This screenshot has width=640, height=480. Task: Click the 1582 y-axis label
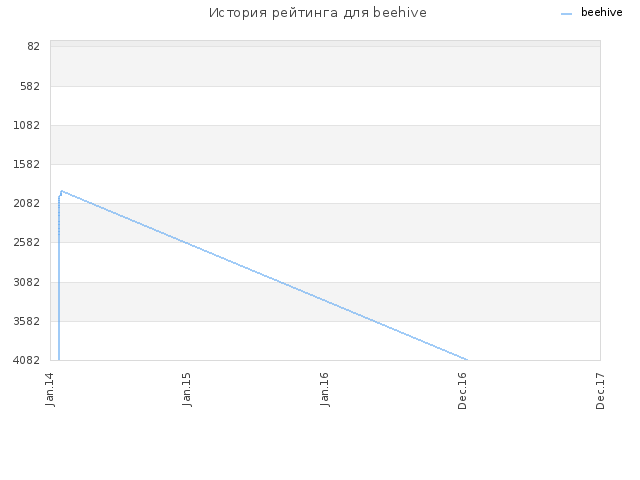27,164
